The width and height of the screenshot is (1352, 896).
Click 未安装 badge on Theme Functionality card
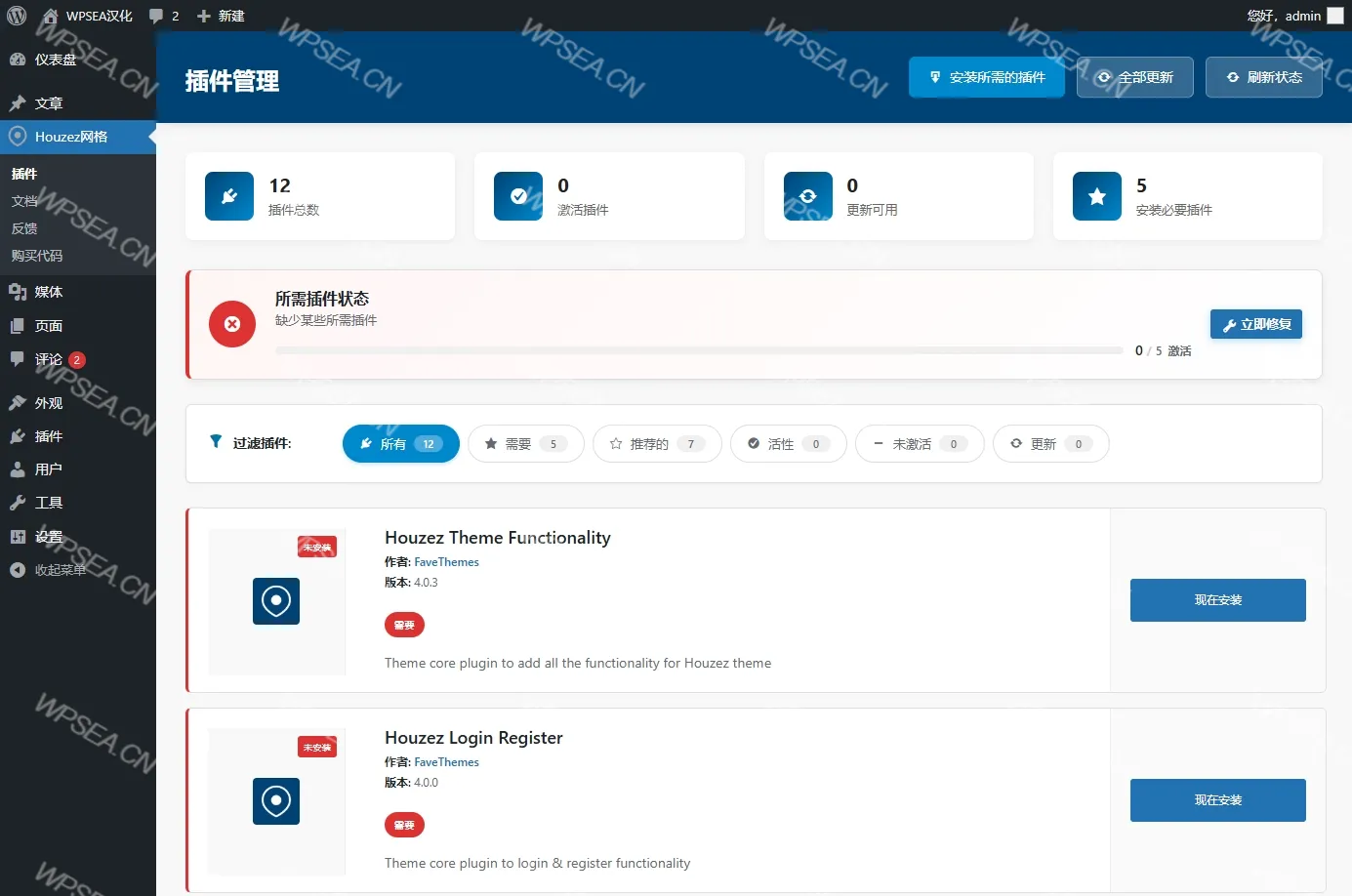pyautogui.click(x=317, y=547)
